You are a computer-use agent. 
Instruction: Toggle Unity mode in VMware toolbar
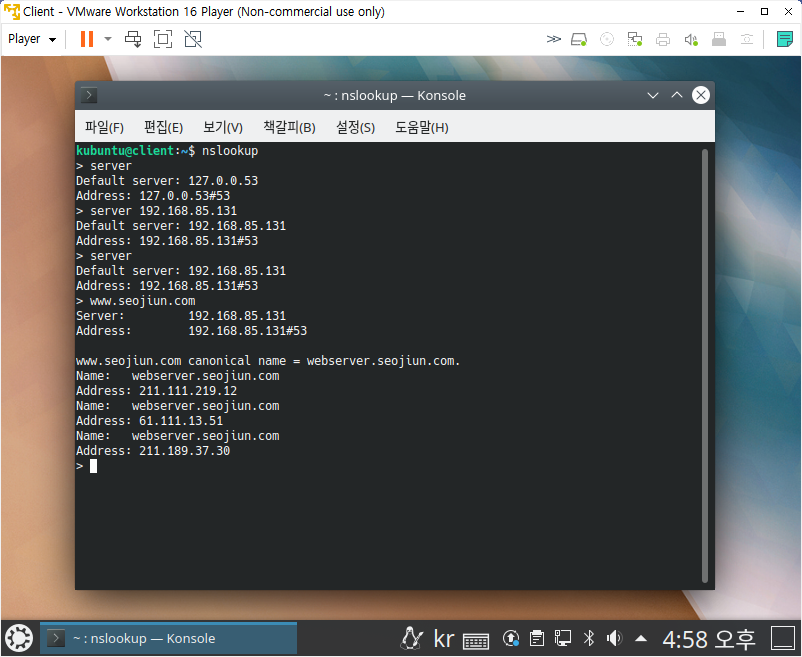tap(193, 39)
